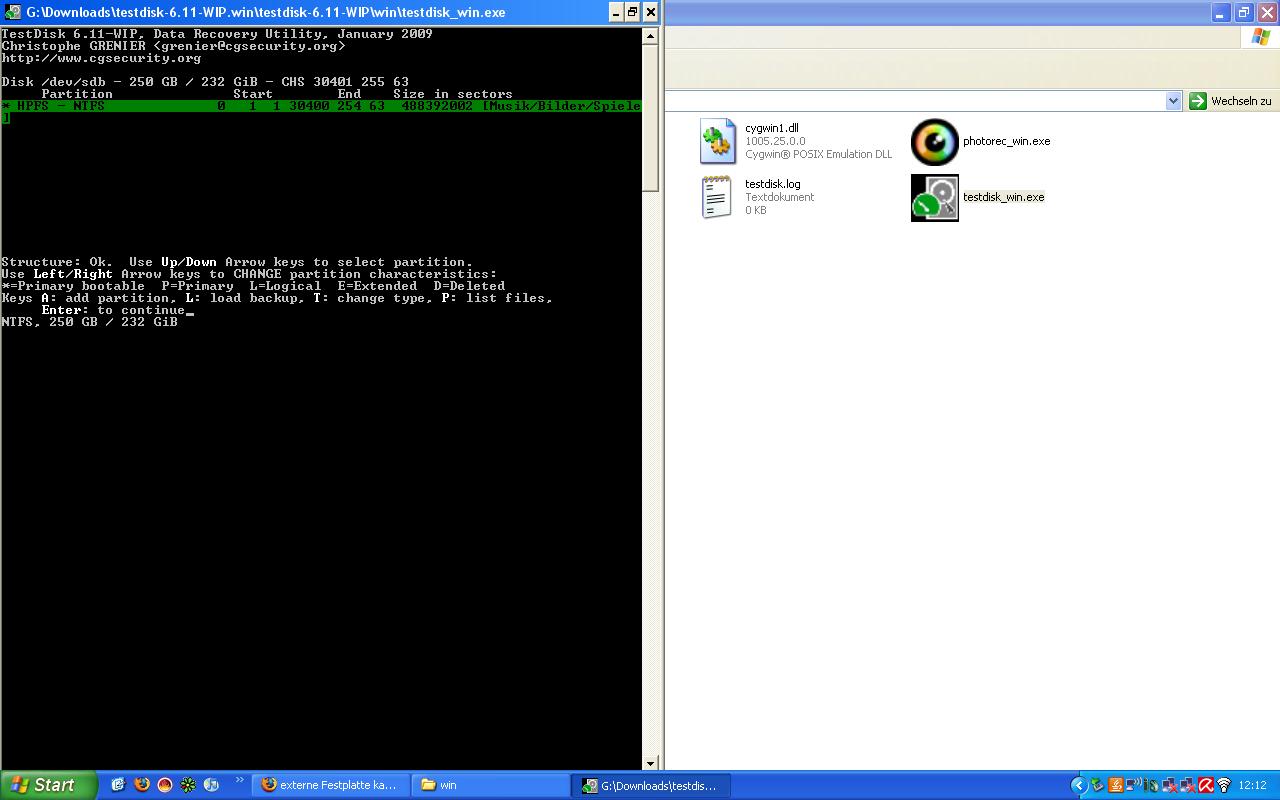Click the Safely Remove Hardware tray icon
Screen dimensions: 1280x800
point(1097,785)
